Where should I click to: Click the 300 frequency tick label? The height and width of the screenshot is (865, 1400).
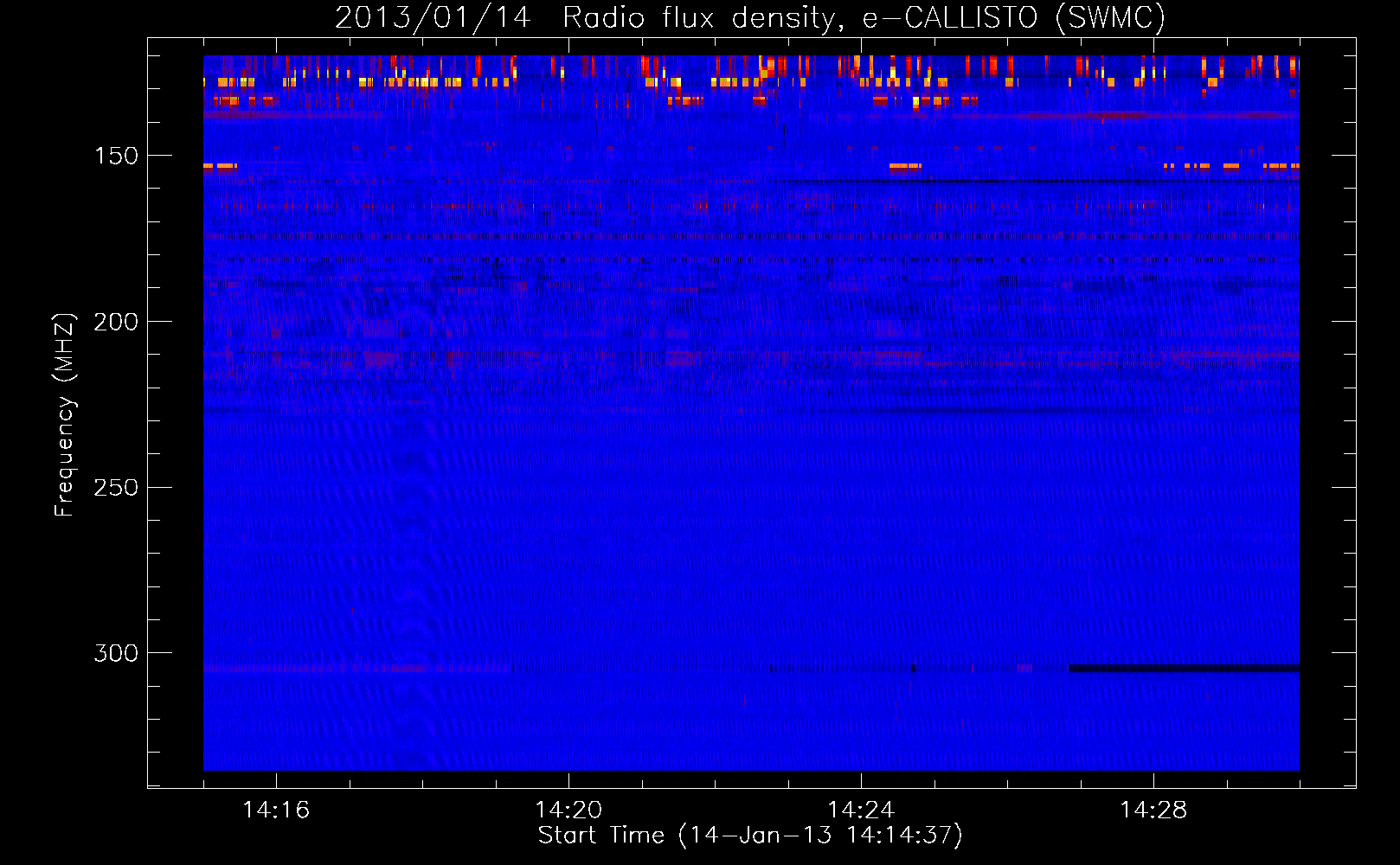click(x=116, y=653)
